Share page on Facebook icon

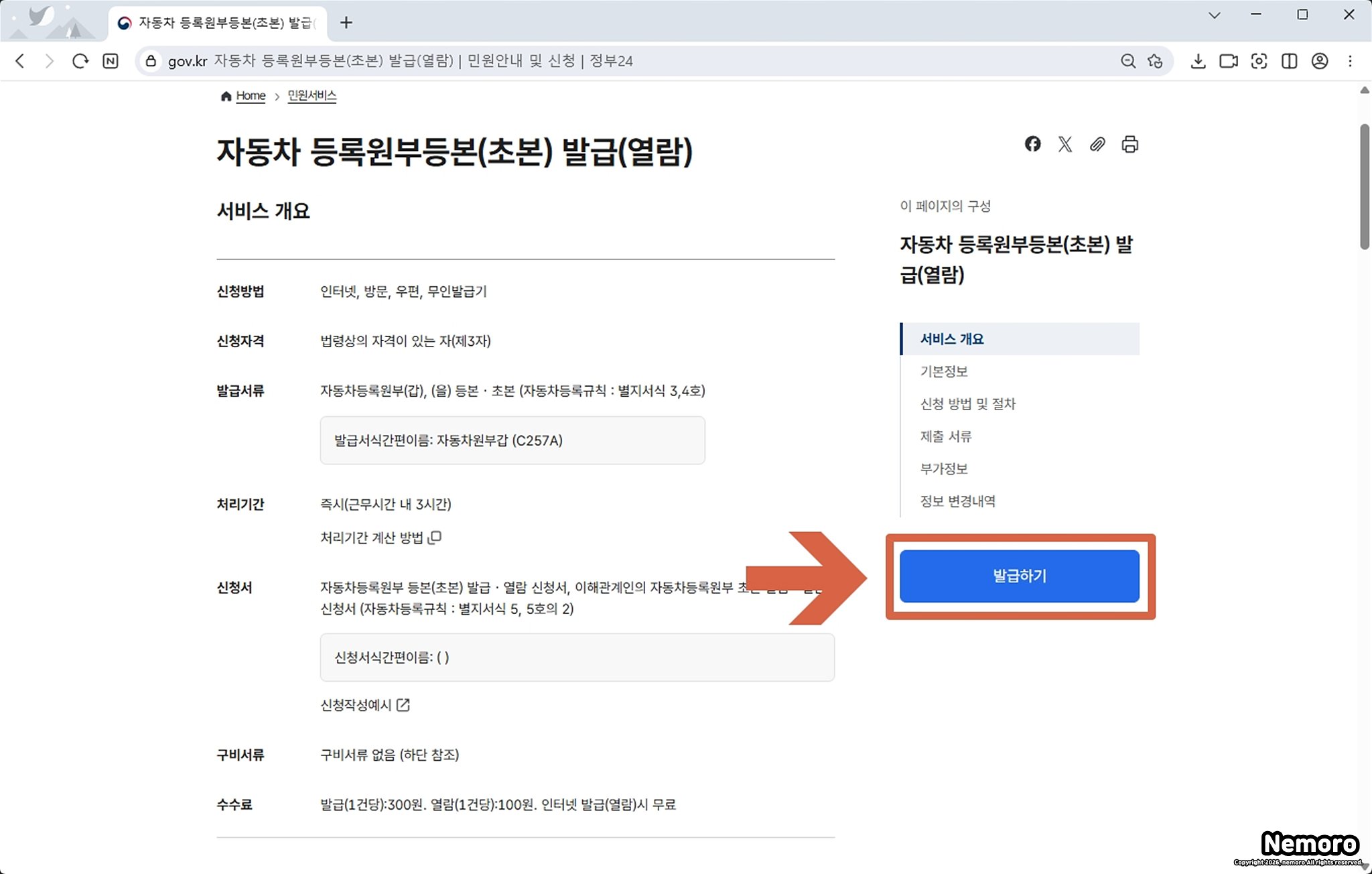click(x=1032, y=144)
